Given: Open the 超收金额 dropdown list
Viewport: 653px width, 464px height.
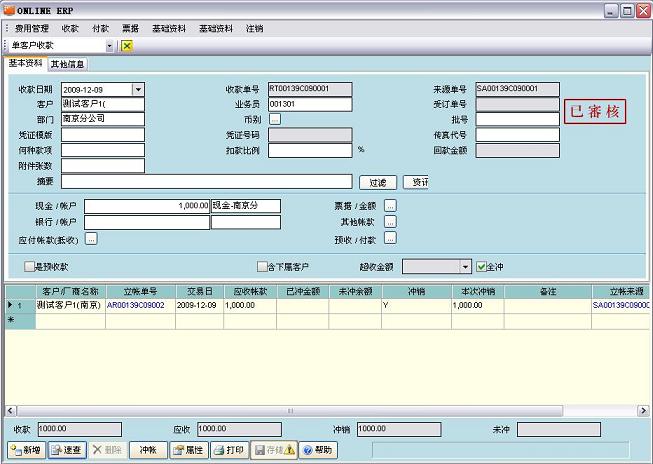Looking at the screenshot, I should pyautogui.click(x=465, y=267).
